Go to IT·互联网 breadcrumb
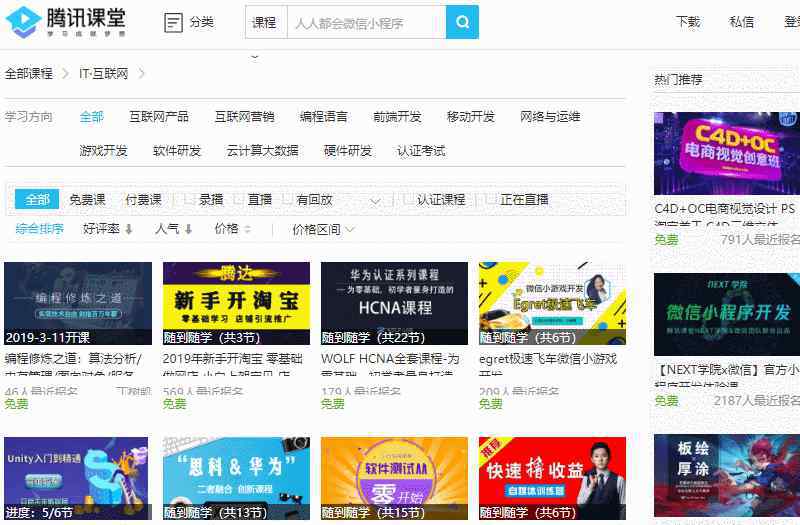800x525 pixels. pos(104,73)
